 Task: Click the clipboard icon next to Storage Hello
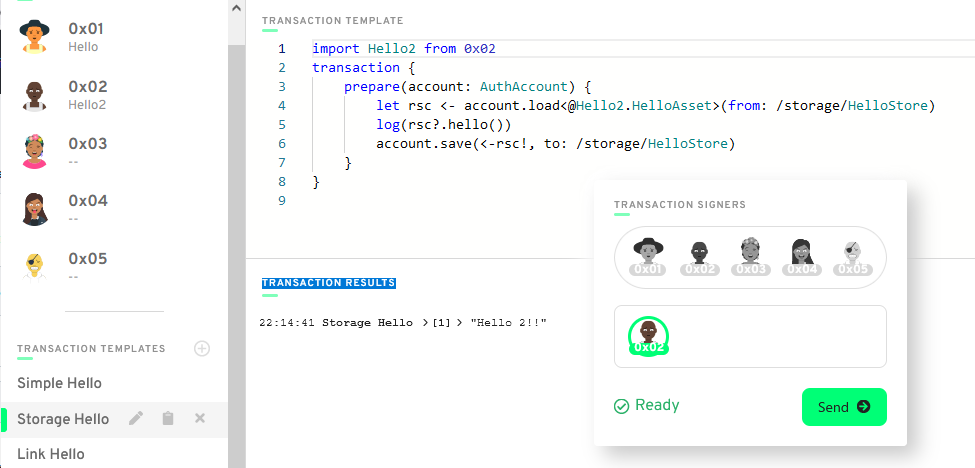point(168,419)
